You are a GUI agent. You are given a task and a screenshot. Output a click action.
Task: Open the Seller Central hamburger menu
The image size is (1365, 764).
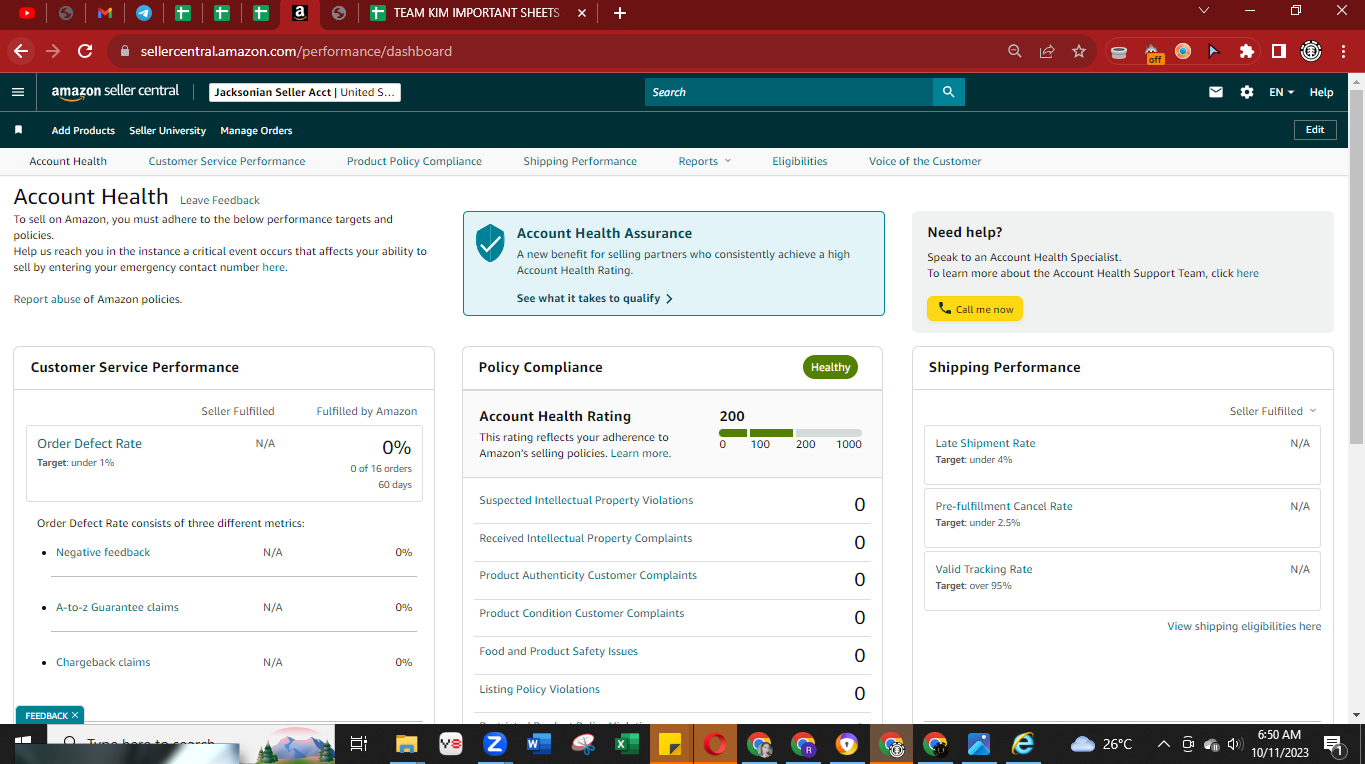point(18,92)
